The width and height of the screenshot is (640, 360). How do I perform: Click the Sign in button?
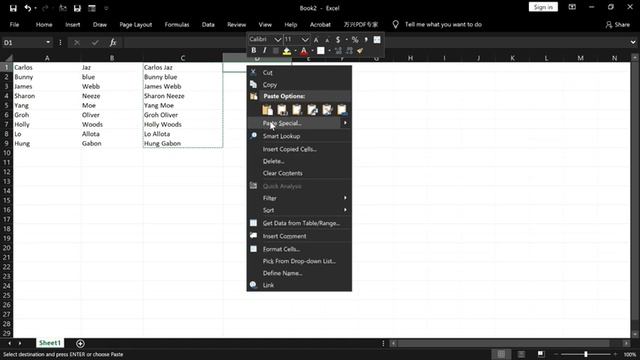[543, 7]
